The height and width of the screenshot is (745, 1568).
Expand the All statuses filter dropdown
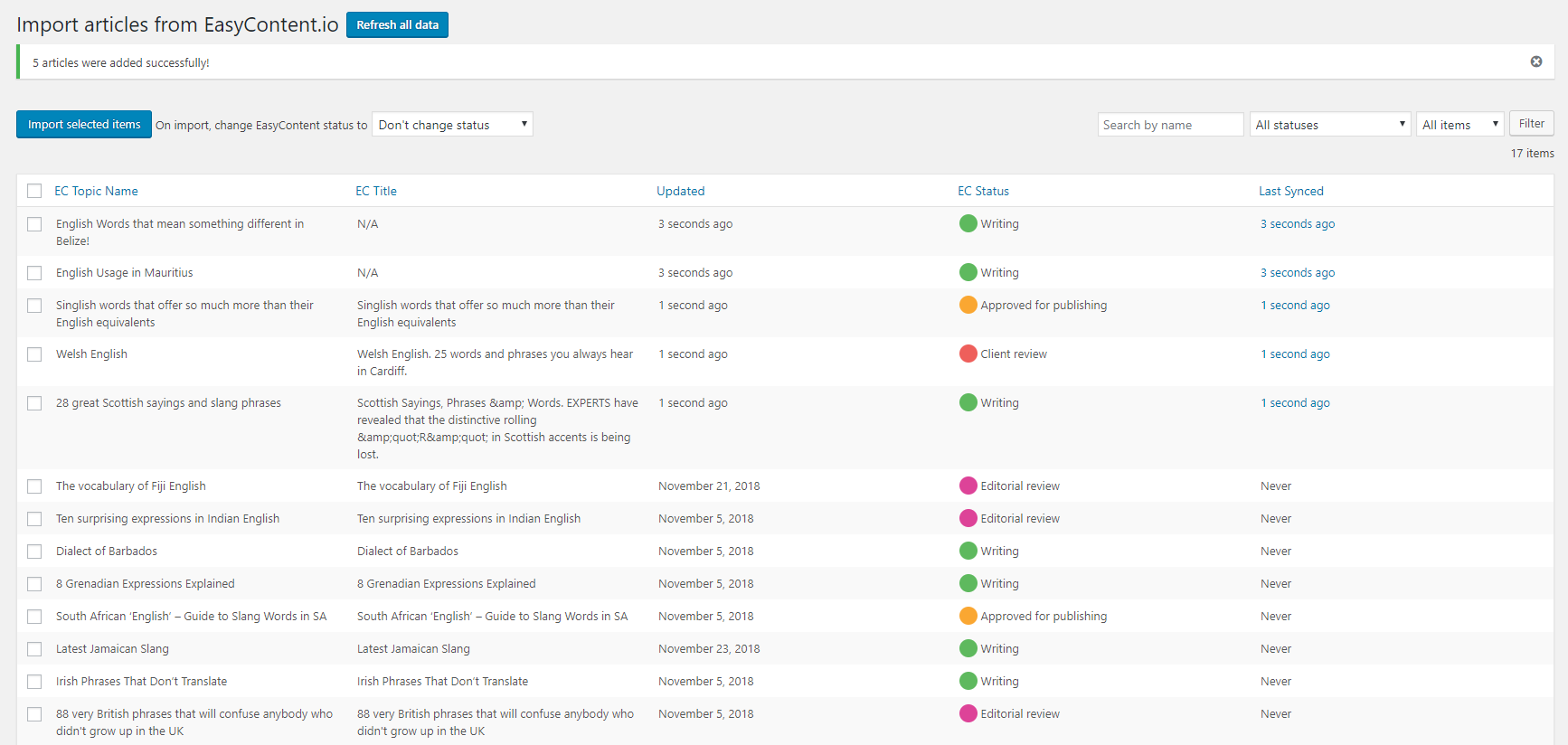(x=1330, y=125)
